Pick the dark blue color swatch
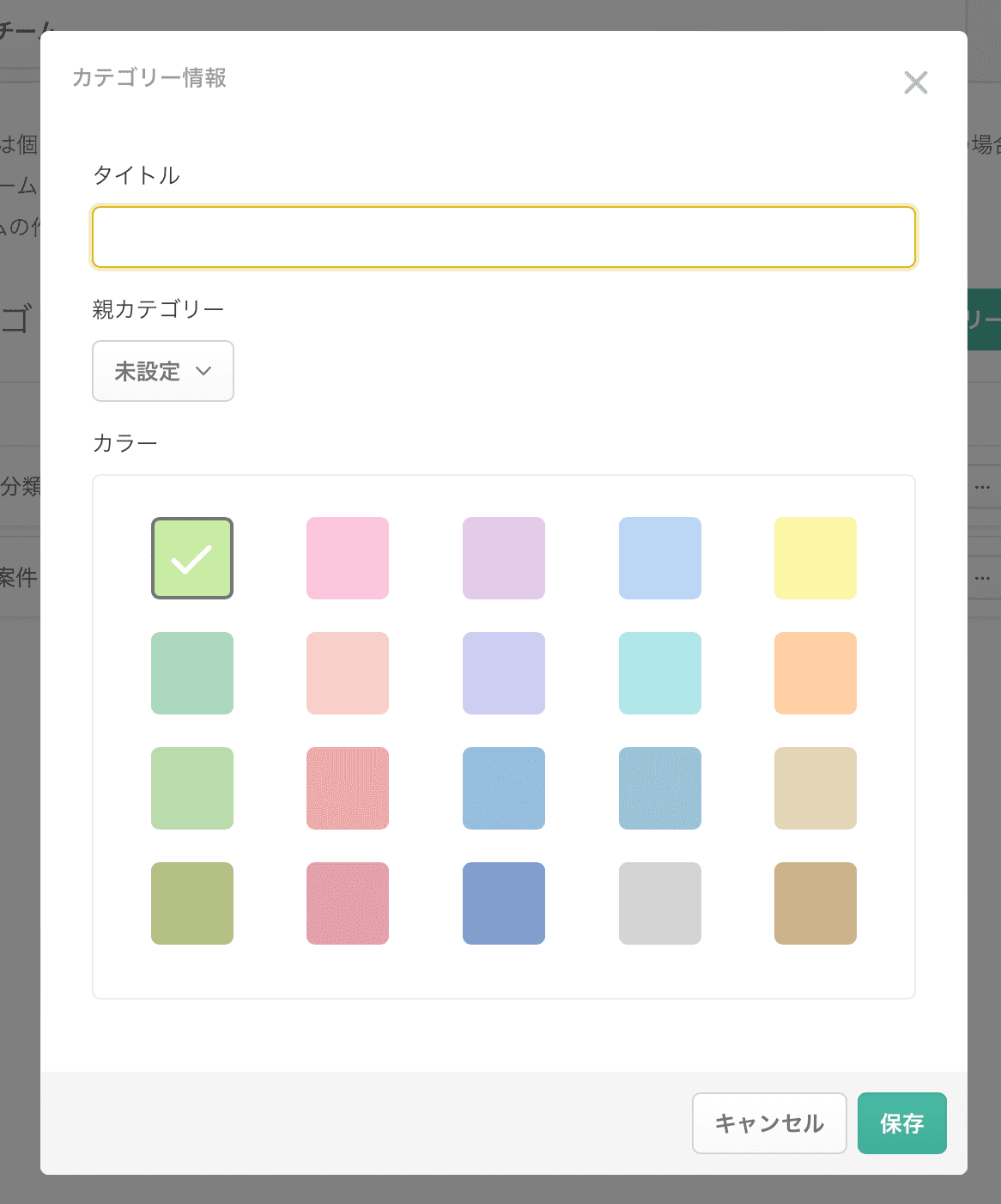 point(504,903)
